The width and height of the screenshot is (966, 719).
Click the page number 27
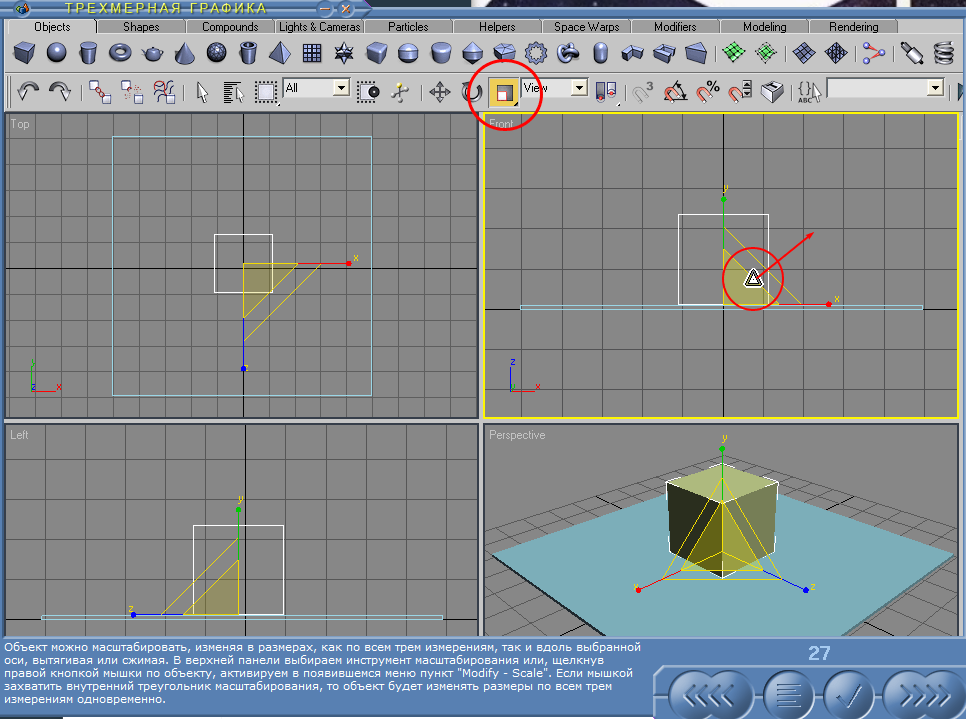(x=819, y=653)
